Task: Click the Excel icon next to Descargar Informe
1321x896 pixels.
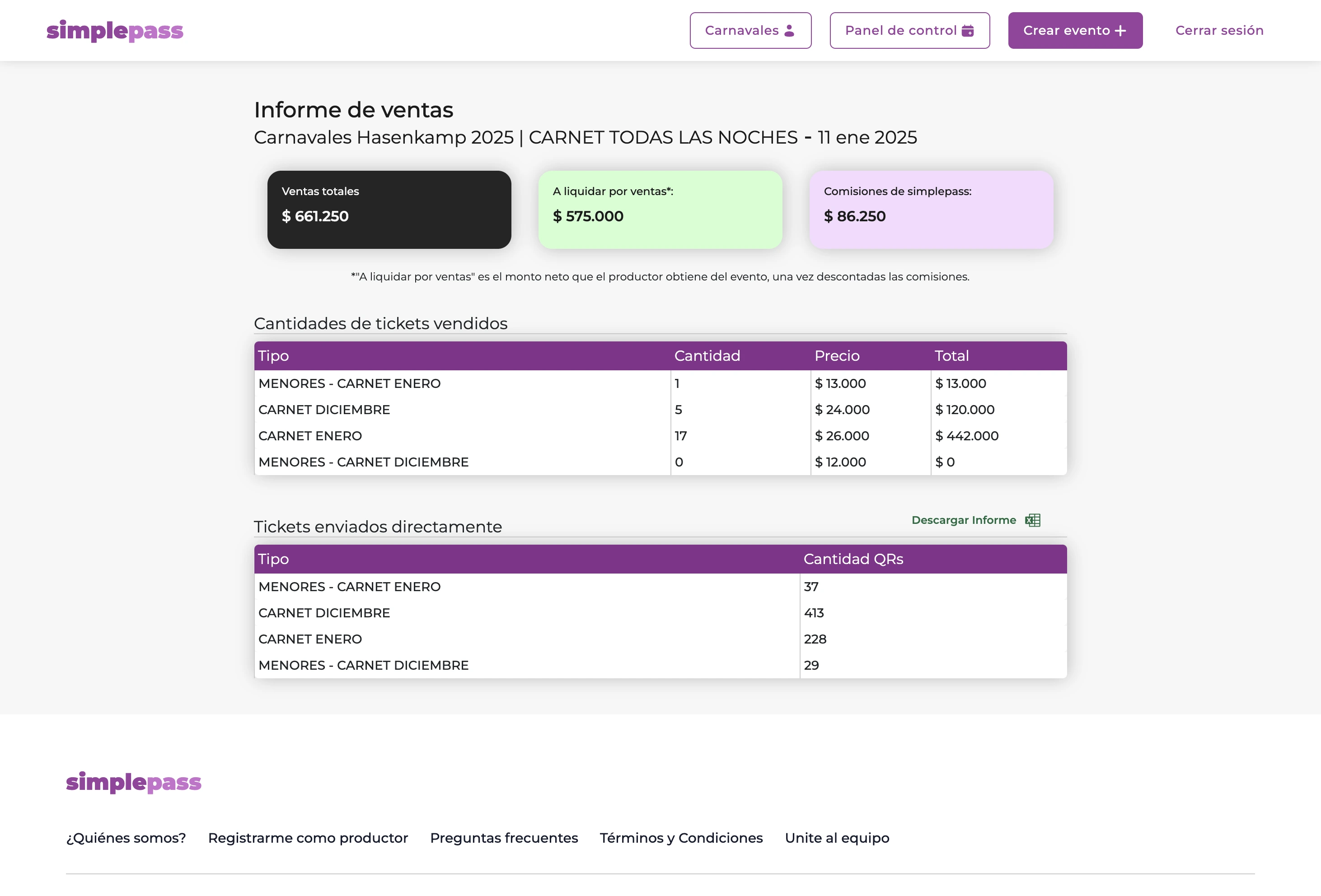Action: click(x=1032, y=520)
